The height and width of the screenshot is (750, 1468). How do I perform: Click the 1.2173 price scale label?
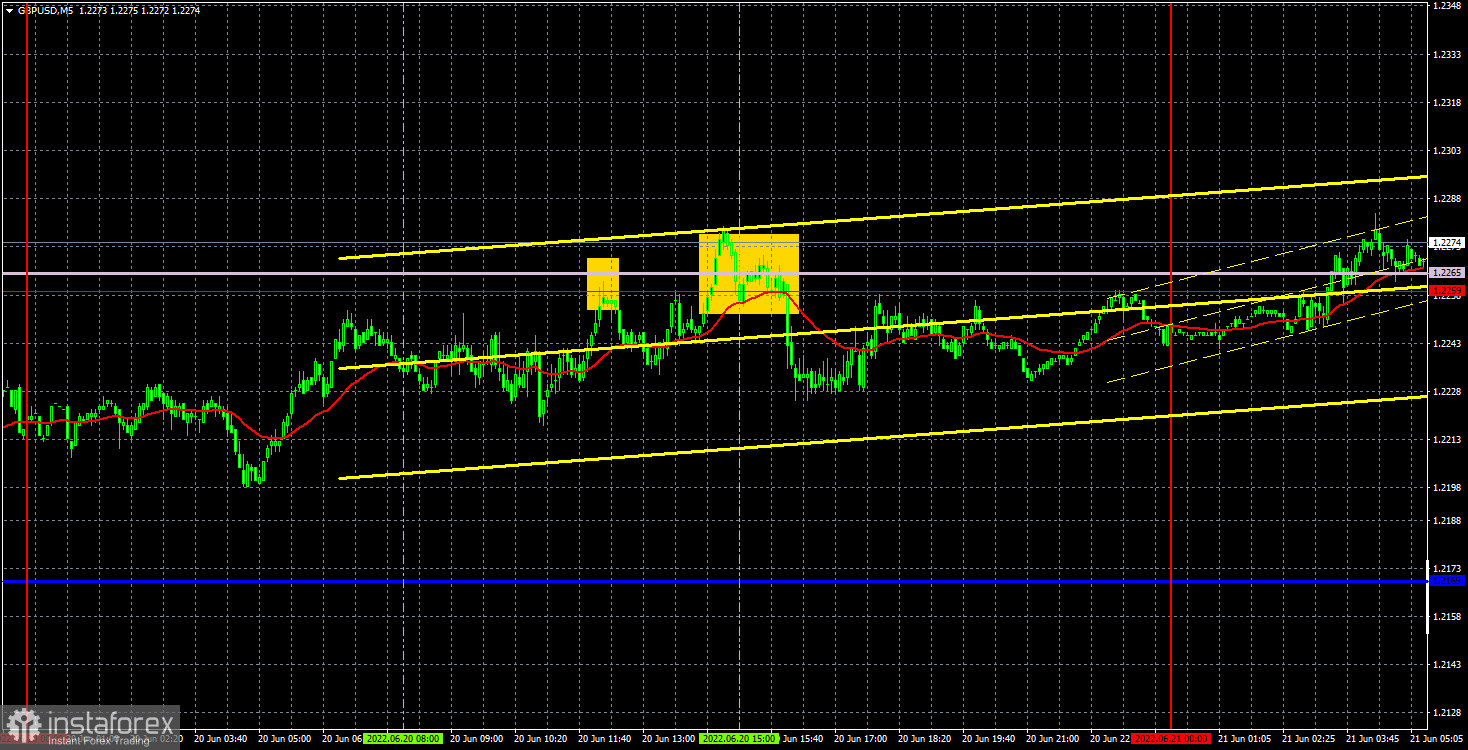pyautogui.click(x=1447, y=568)
